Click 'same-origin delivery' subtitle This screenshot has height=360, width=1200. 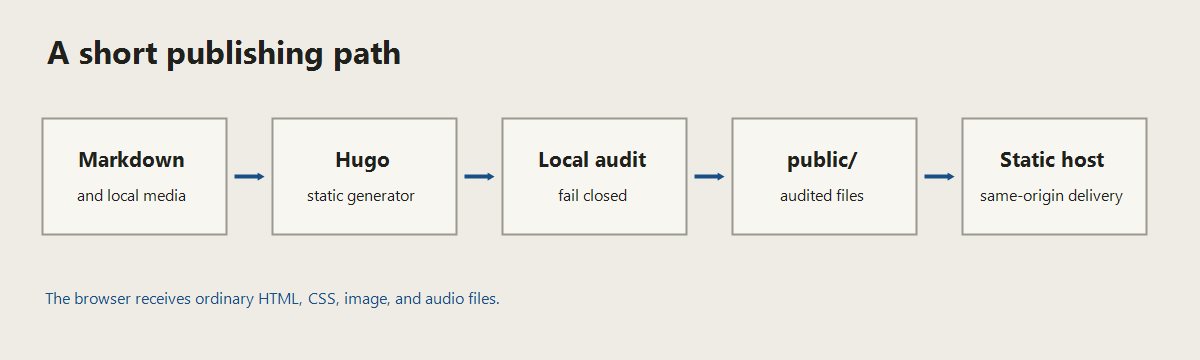tap(1051, 196)
